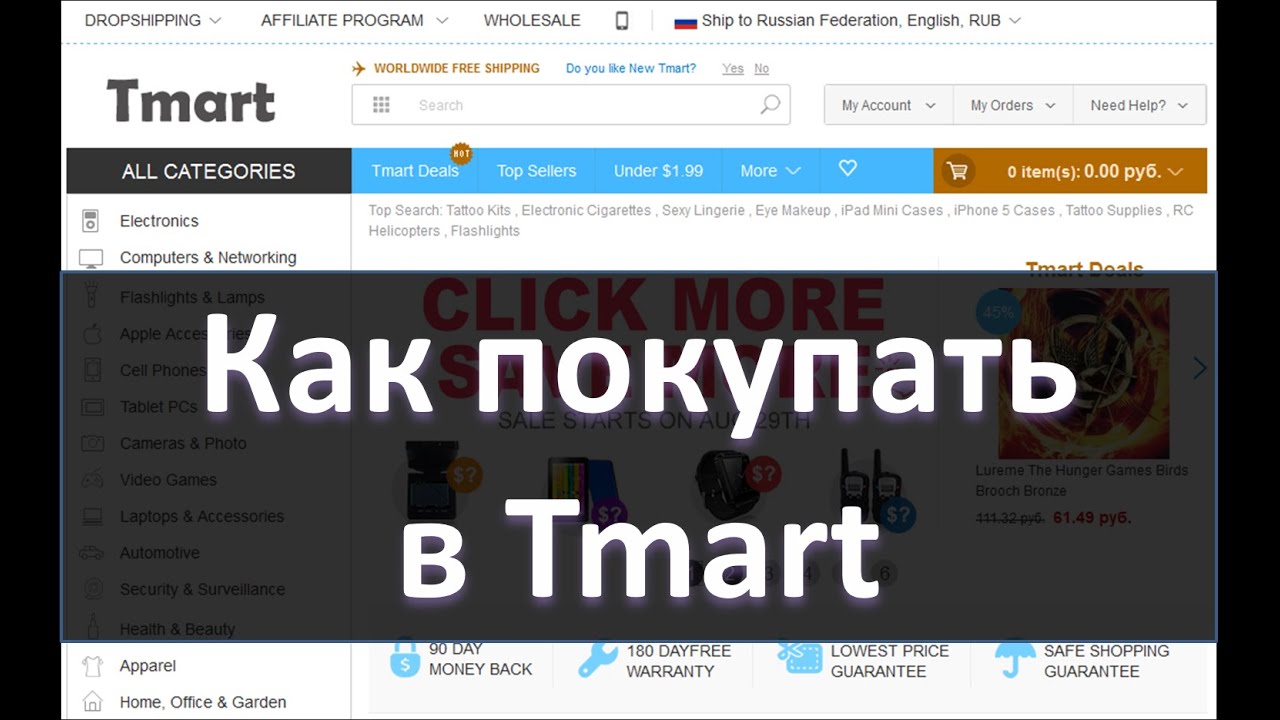Click the Safe Shopping umbrella icon
Screen dimensions: 1280x720
coord(1015,660)
